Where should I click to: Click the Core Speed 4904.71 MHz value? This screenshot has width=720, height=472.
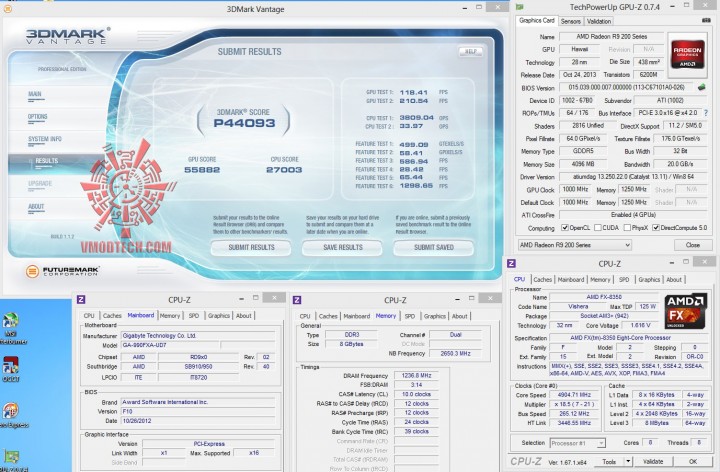(x=574, y=395)
